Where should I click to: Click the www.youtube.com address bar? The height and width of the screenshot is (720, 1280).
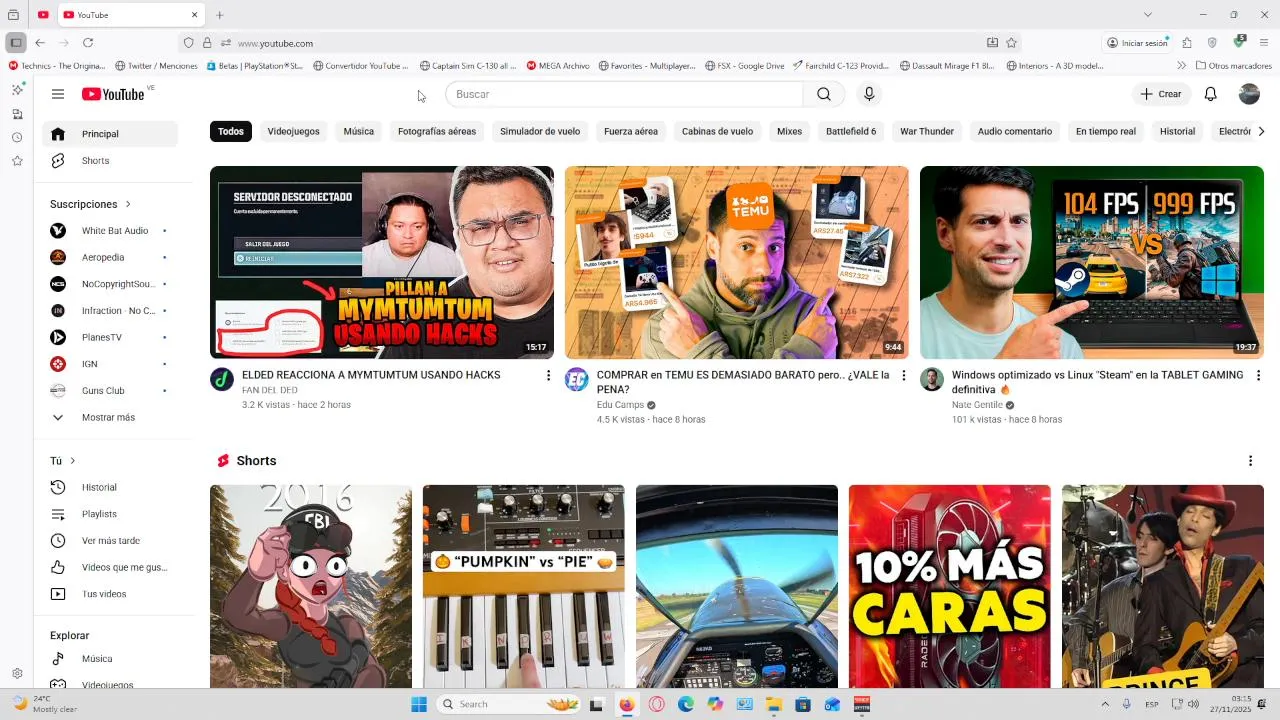pos(600,43)
